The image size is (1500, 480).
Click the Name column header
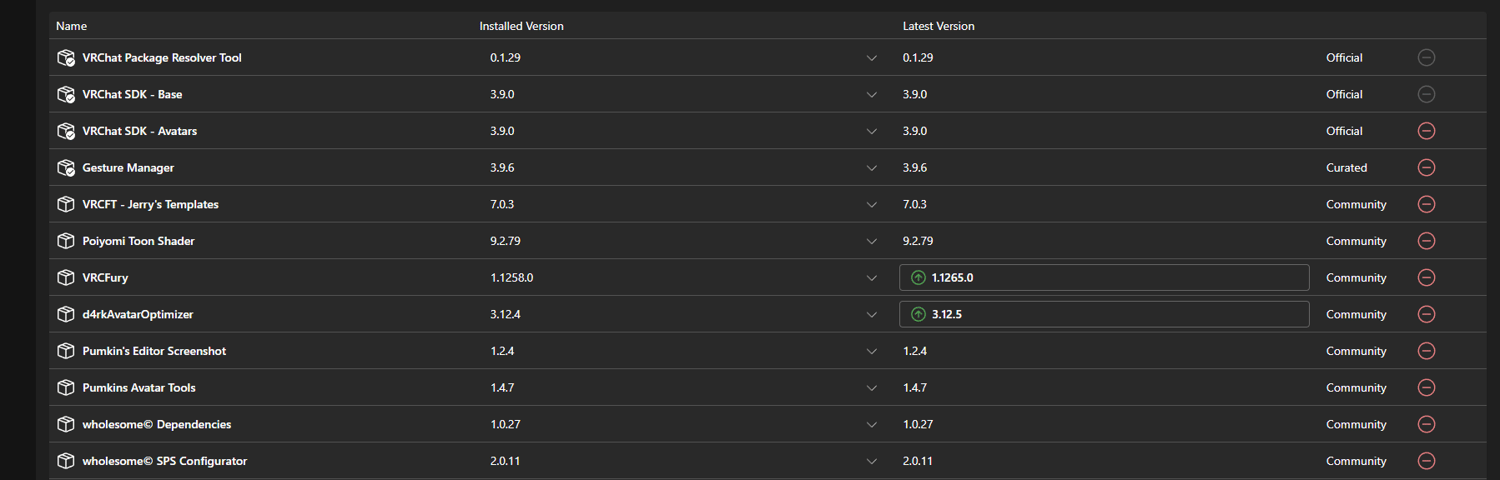(72, 26)
